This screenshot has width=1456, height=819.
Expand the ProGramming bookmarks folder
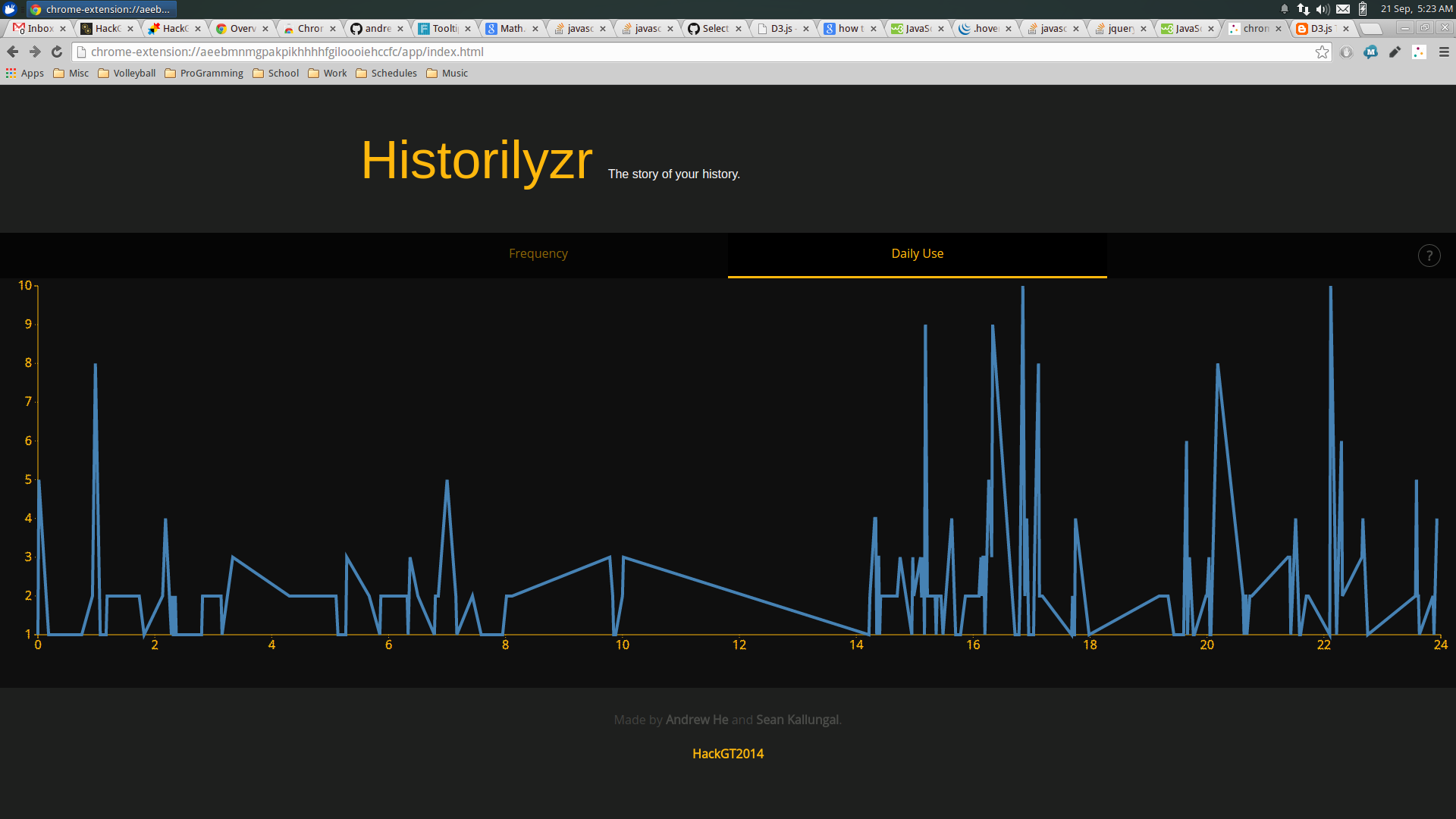[x=203, y=74]
